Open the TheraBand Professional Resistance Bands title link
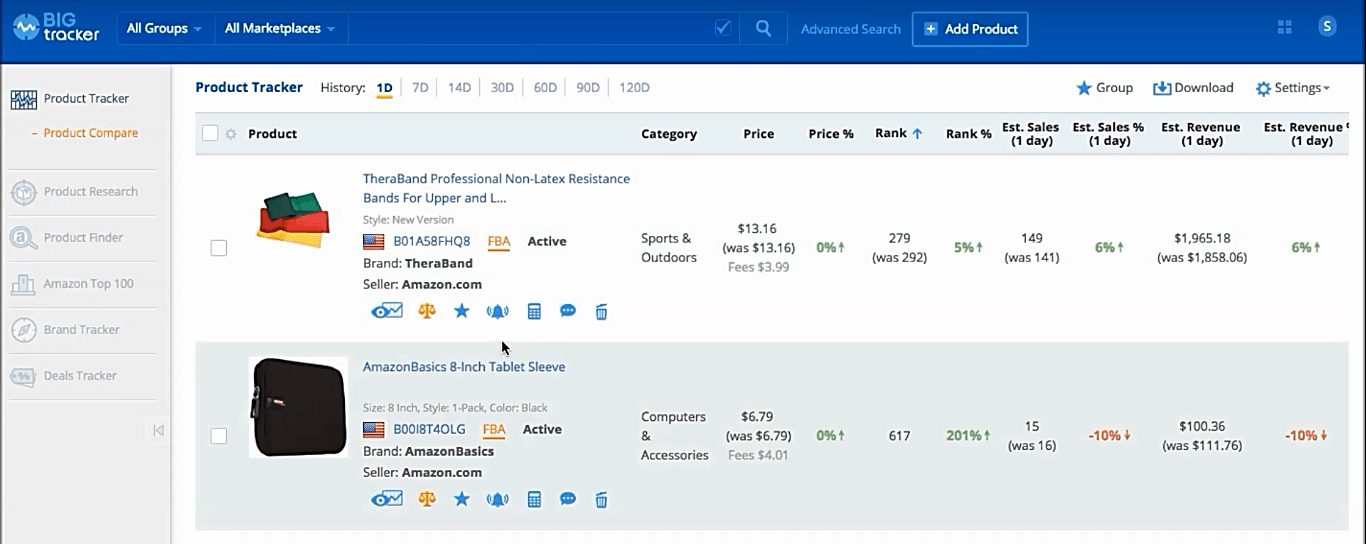The width and height of the screenshot is (1366, 544). [496, 188]
